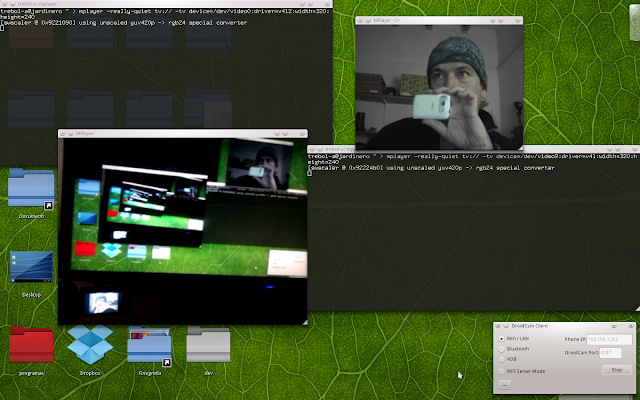Select the WiFi / LAN radio option

point(502,339)
